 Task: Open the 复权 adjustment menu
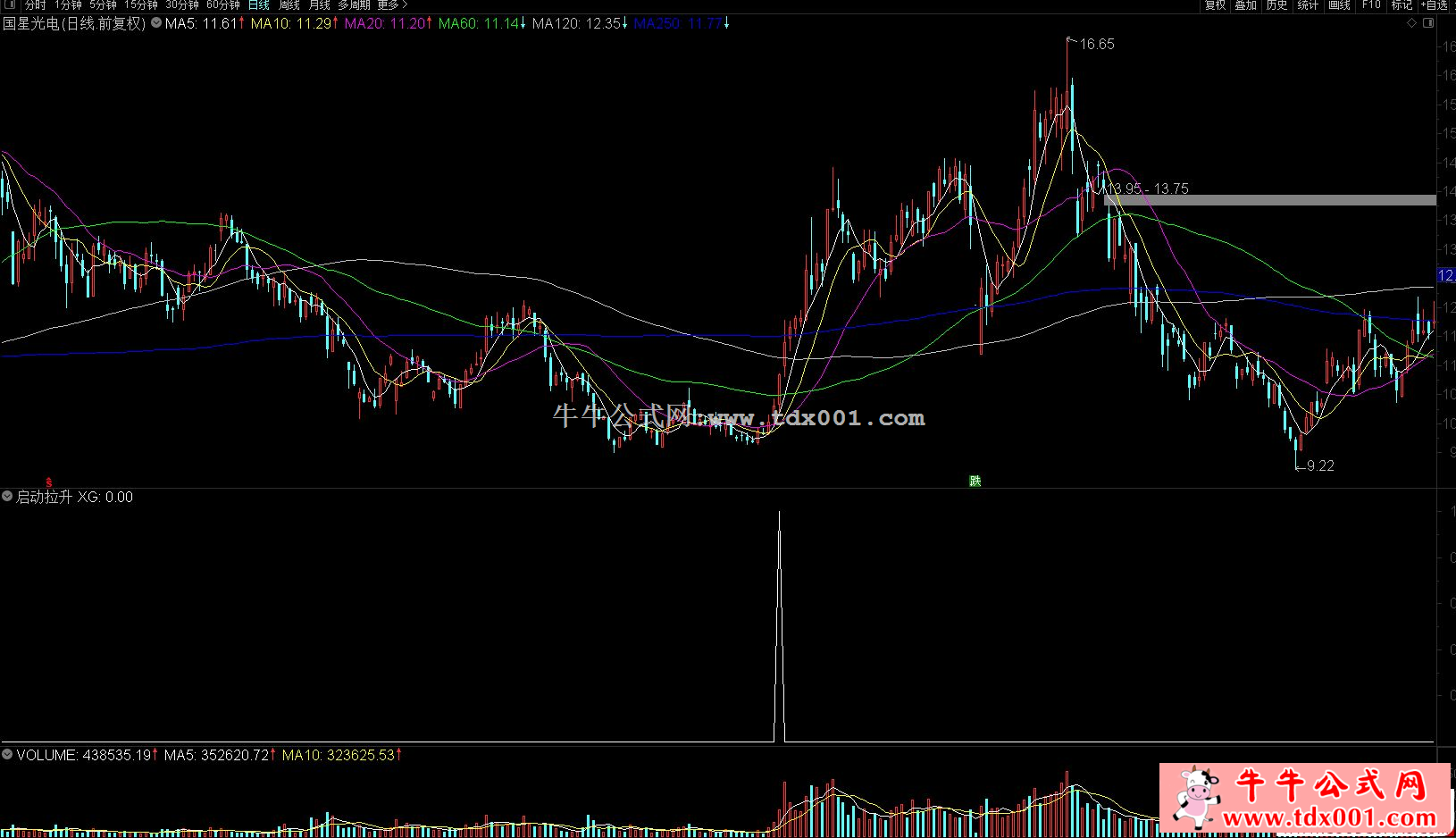(x=1215, y=4)
